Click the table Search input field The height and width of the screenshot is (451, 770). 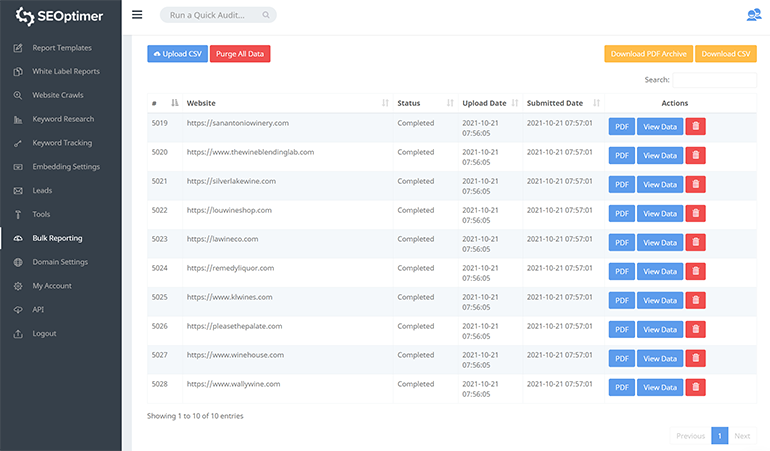tap(714, 80)
